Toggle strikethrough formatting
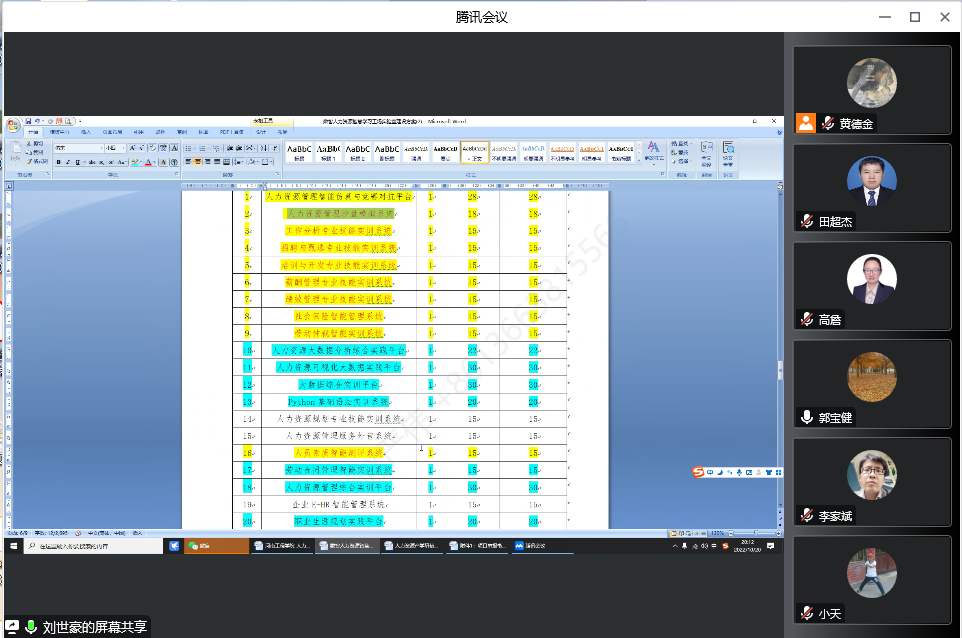This screenshot has width=962, height=638. coord(91,162)
